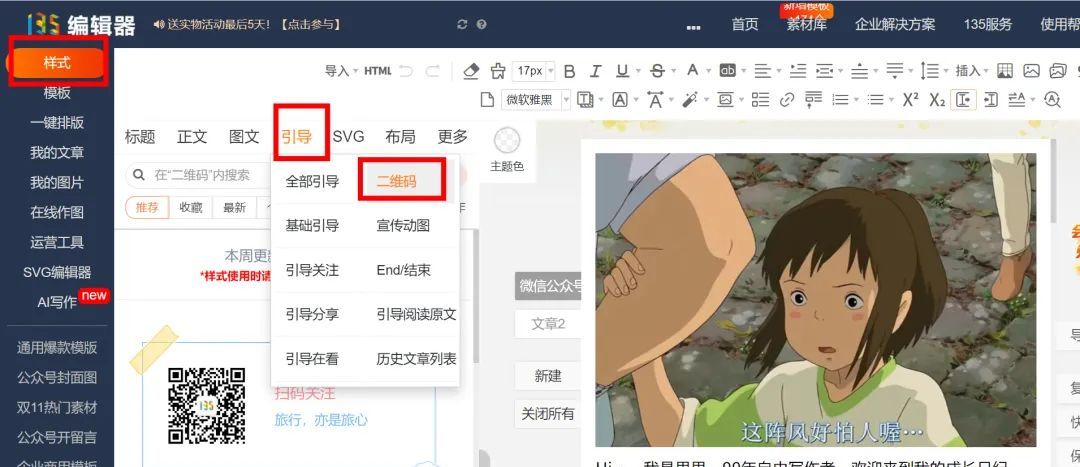The width and height of the screenshot is (1080, 467).
Task: Toggle right-to-left text direction
Action: pos(990,100)
